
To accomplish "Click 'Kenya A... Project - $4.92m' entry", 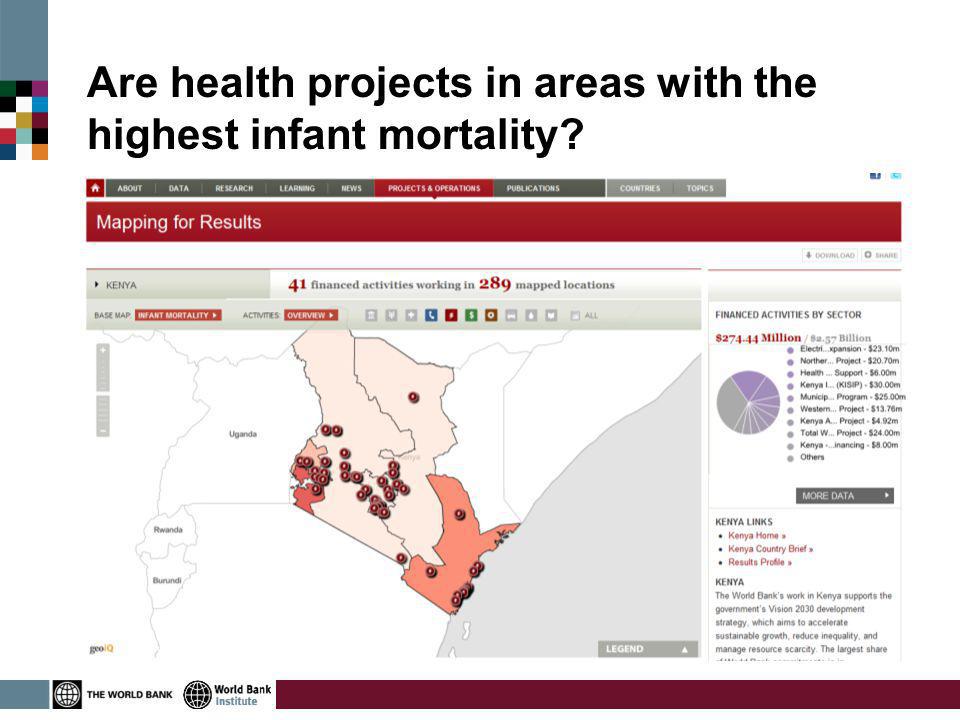I will coord(849,421).
